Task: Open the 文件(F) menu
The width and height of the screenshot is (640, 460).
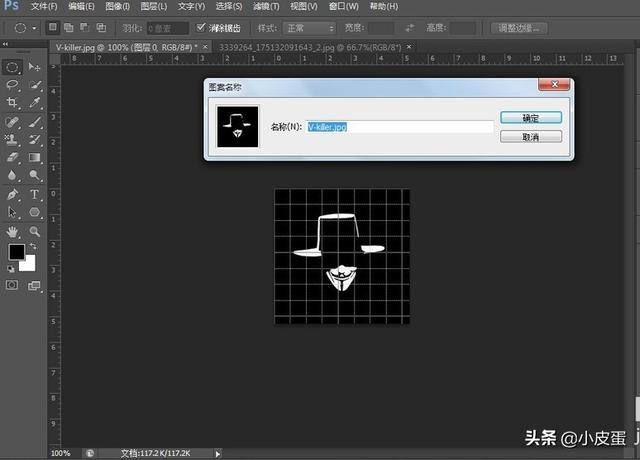Action: click(x=44, y=7)
